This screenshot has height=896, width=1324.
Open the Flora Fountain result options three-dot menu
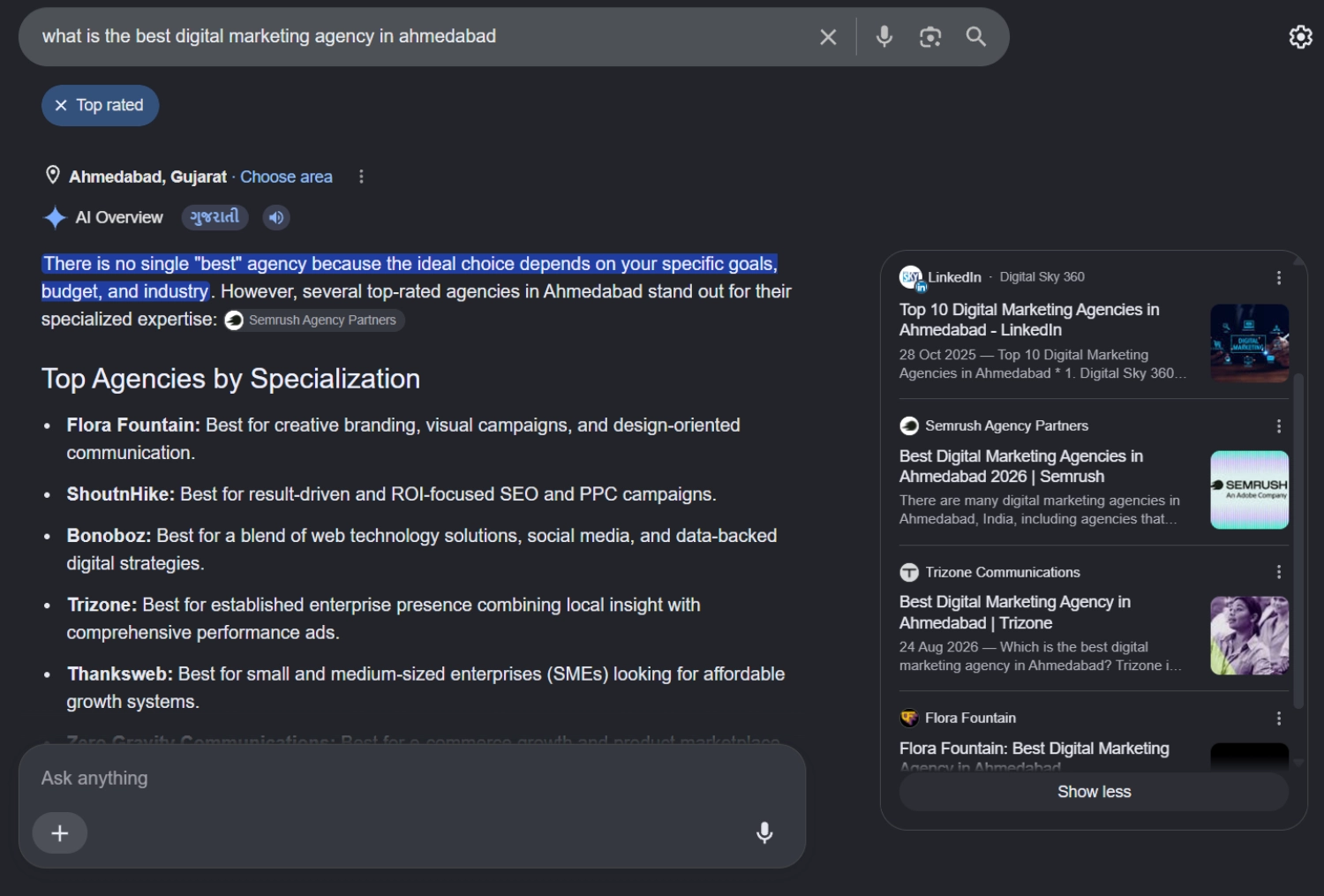(1278, 719)
